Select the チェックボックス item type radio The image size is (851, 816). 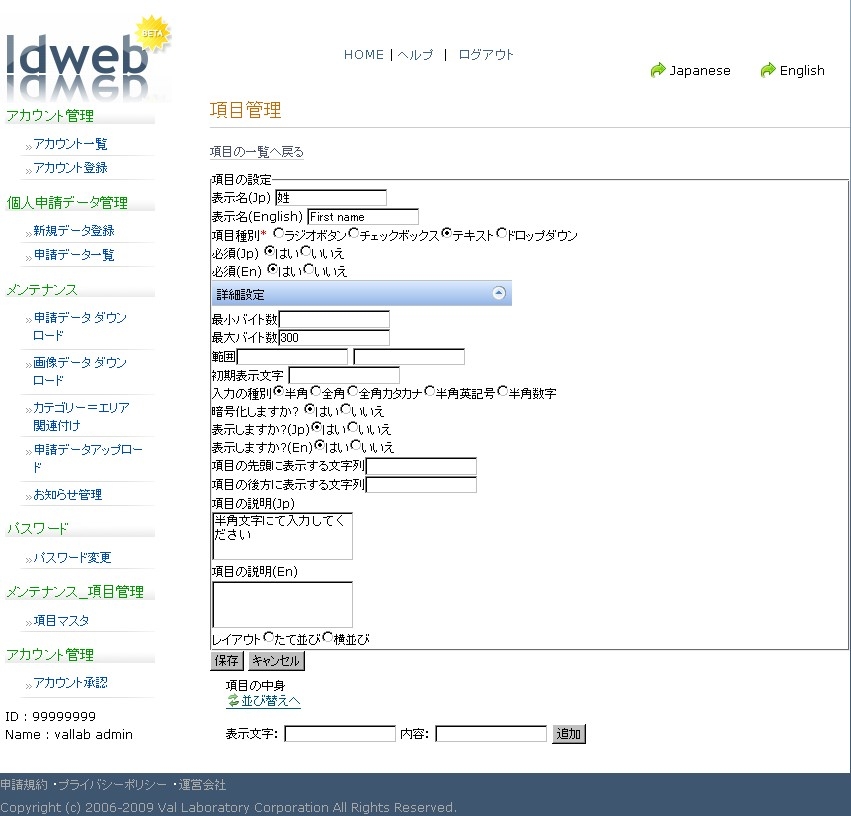[x=354, y=233]
